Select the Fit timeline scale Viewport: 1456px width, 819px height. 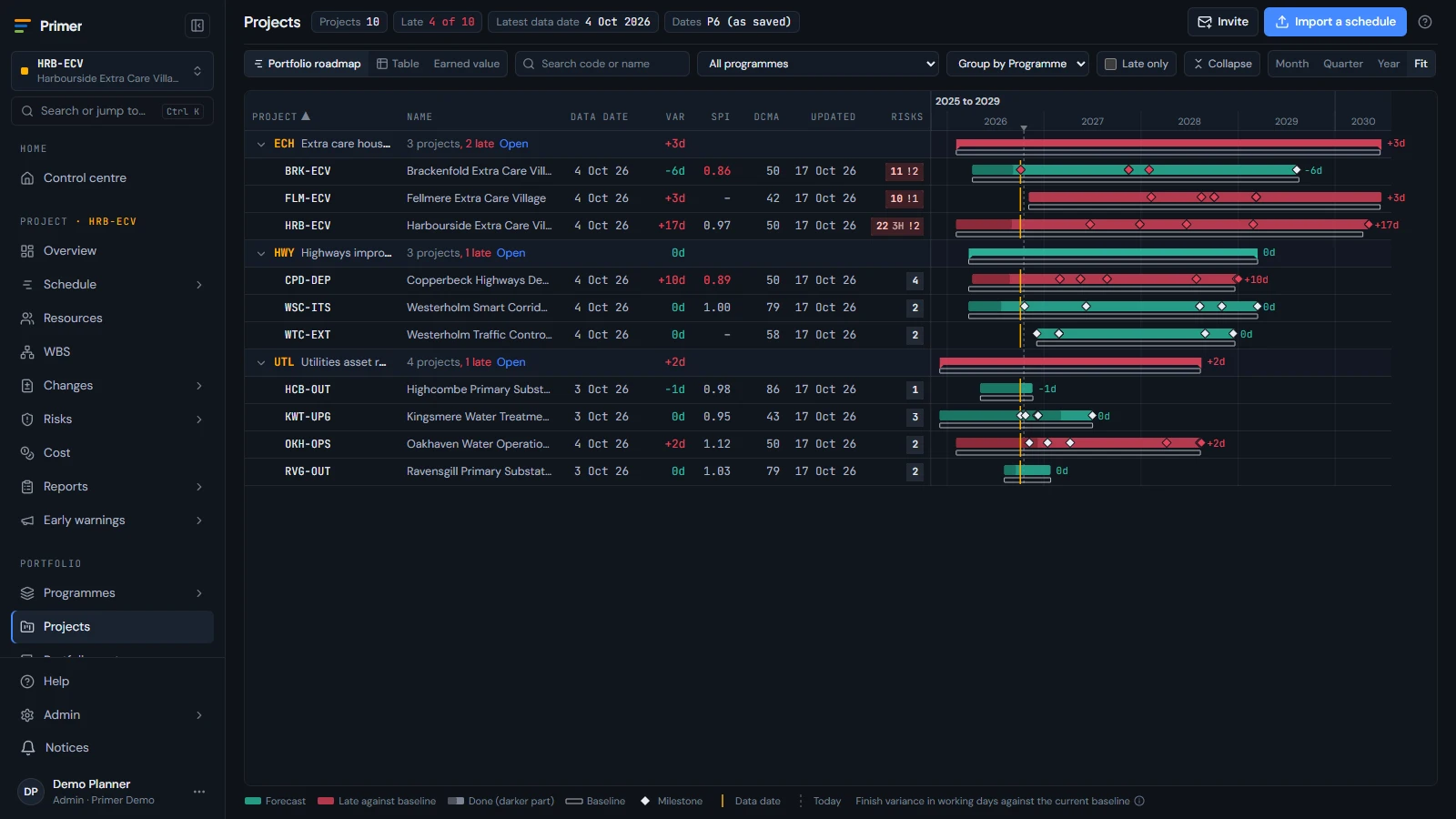click(1421, 64)
